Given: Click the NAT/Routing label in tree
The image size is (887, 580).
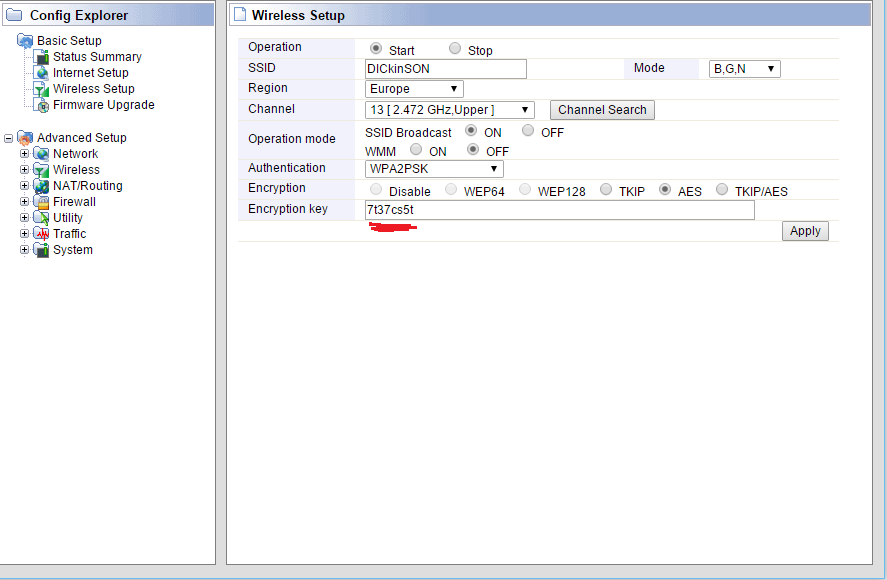Looking at the screenshot, I should click(x=88, y=186).
